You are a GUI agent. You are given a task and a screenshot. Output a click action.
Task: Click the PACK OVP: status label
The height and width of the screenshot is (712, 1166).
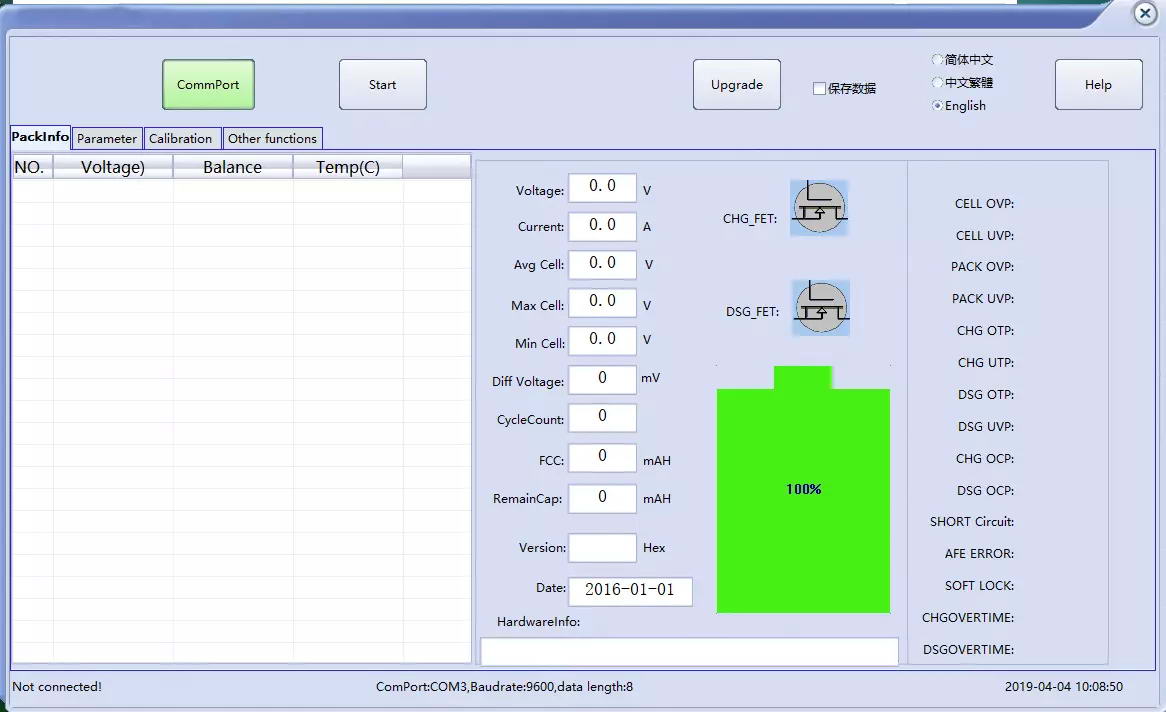coord(982,266)
